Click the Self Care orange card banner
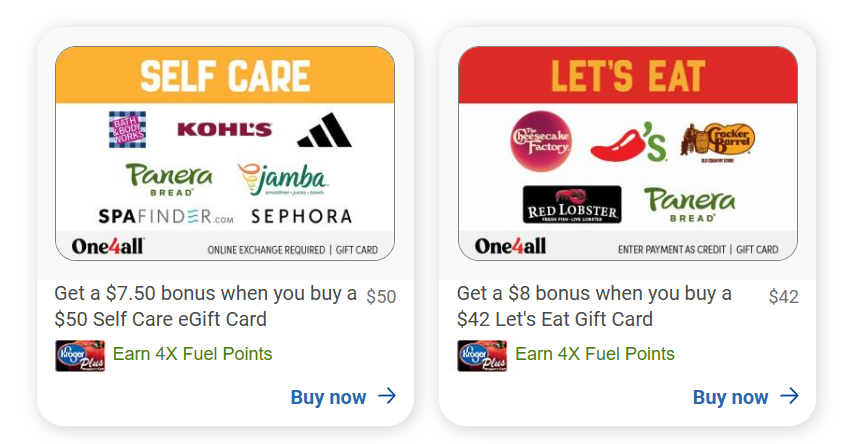Screen dimensions: 863x444 click(x=225, y=76)
